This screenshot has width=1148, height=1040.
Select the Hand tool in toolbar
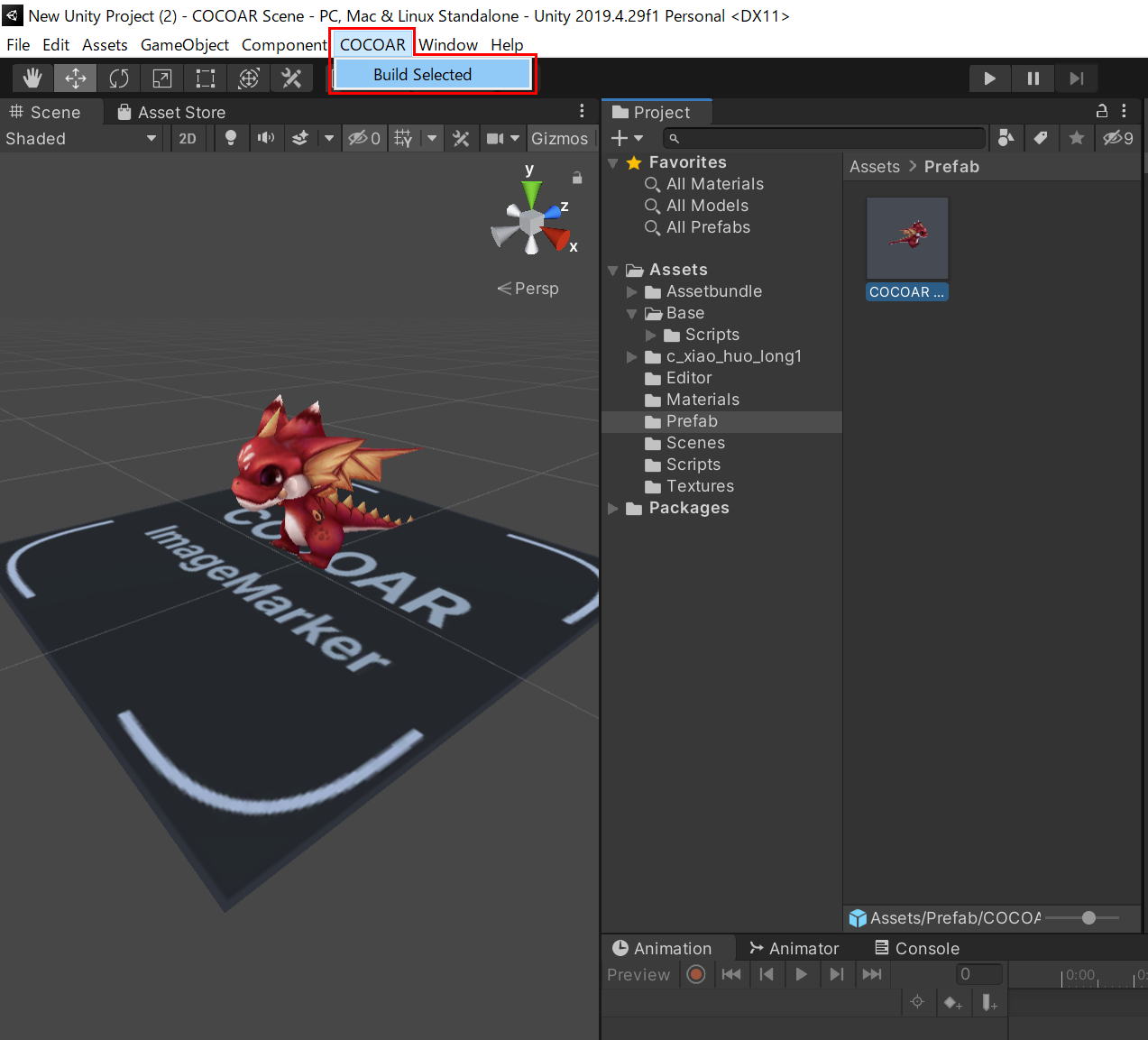32,78
